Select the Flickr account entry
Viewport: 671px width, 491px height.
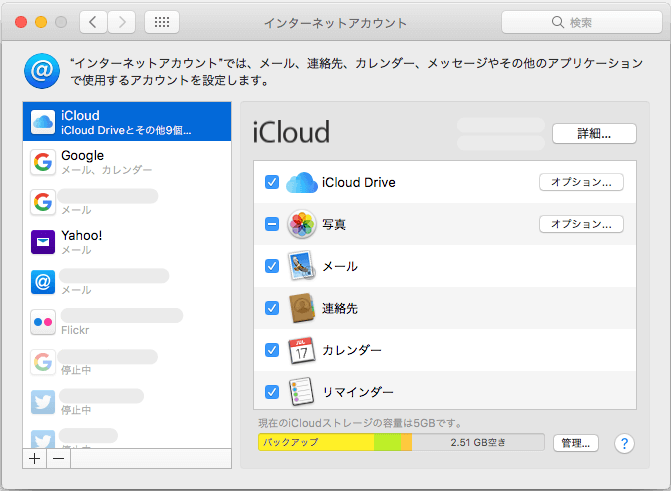click(127, 322)
